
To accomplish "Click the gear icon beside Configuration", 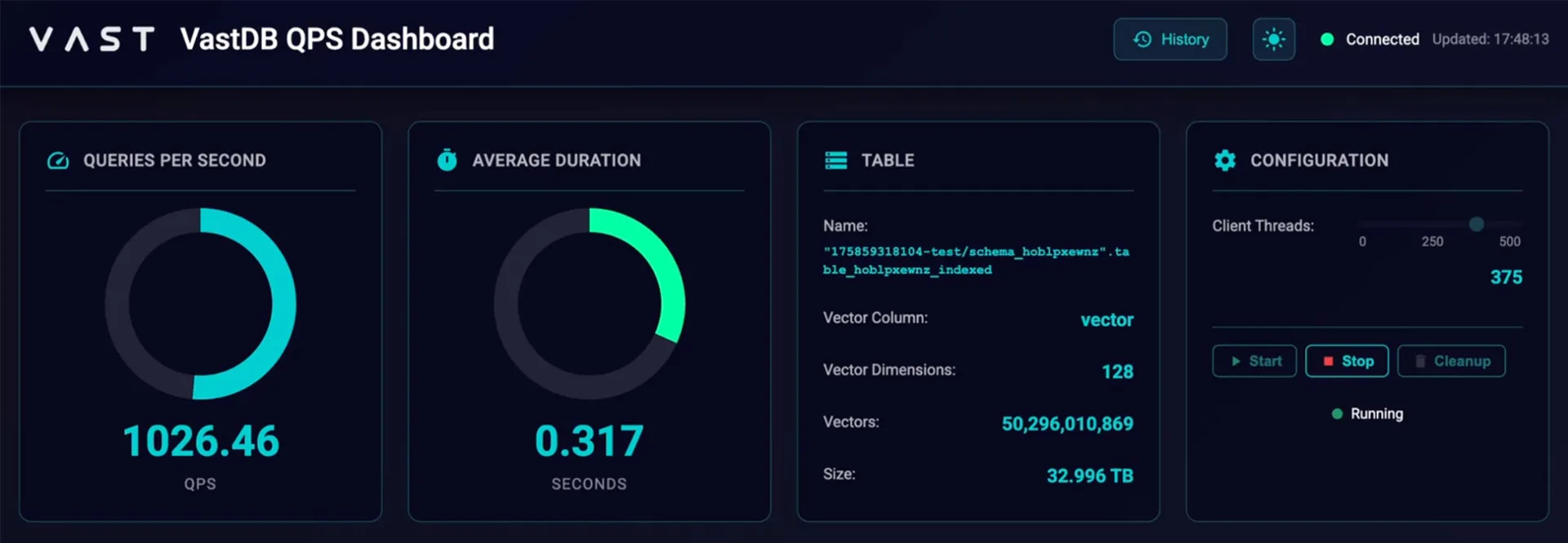I will tap(1225, 160).
